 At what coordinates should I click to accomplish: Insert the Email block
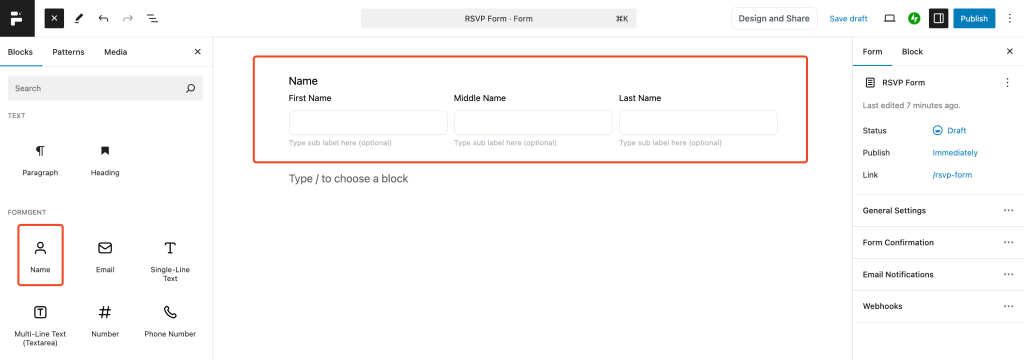tap(105, 255)
